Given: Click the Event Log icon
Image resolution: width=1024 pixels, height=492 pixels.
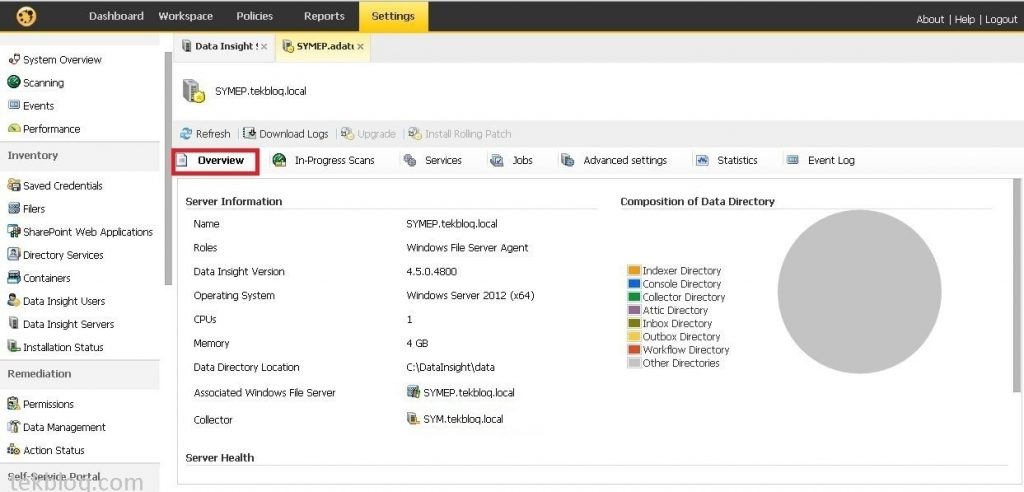Looking at the screenshot, I should [x=793, y=159].
